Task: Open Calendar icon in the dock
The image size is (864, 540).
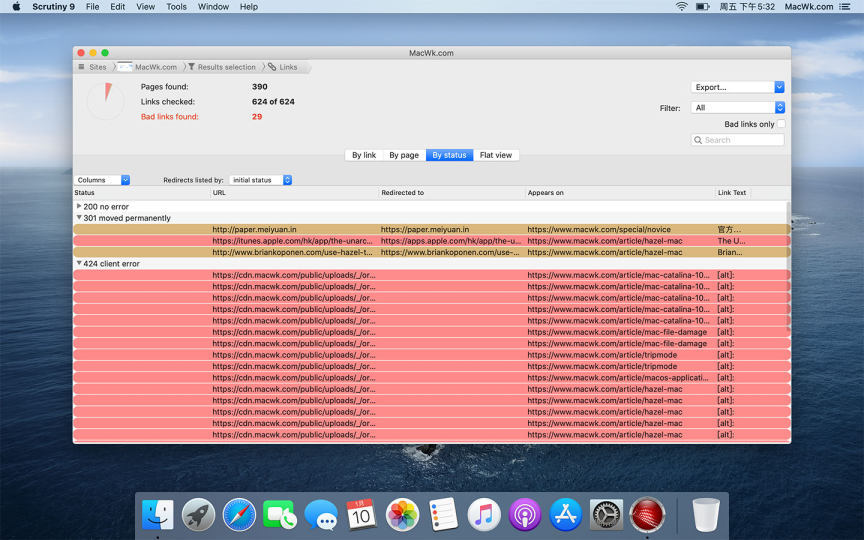Action: 361,515
